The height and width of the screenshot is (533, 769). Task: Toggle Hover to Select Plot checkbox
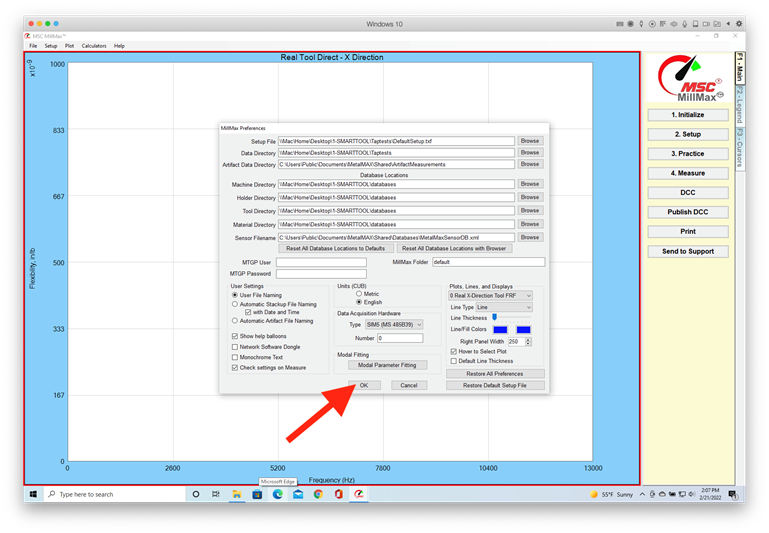click(x=454, y=351)
